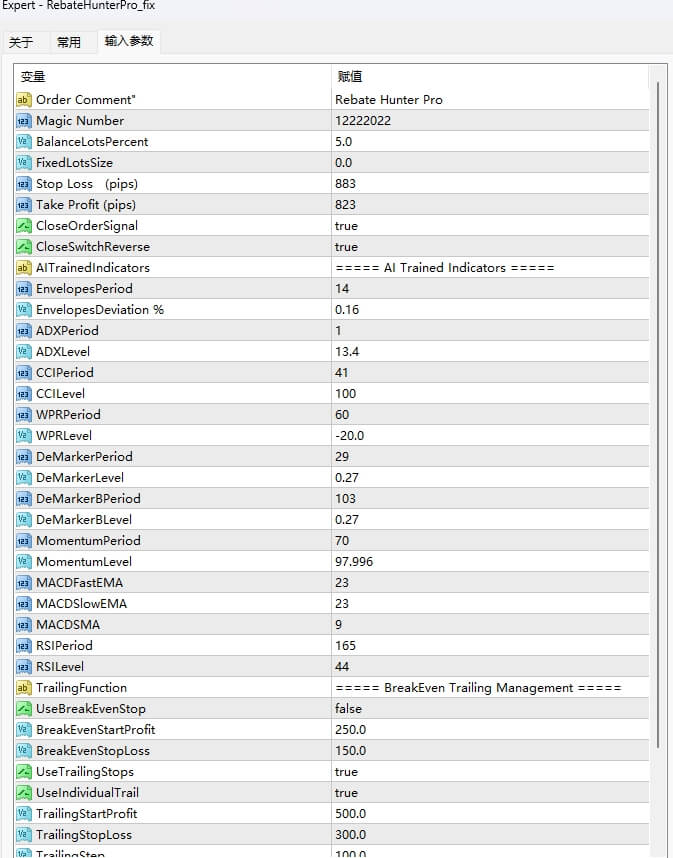Select the EnvelopesPeriod value 14
The height and width of the screenshot is (858, 673).
point(342,289)
